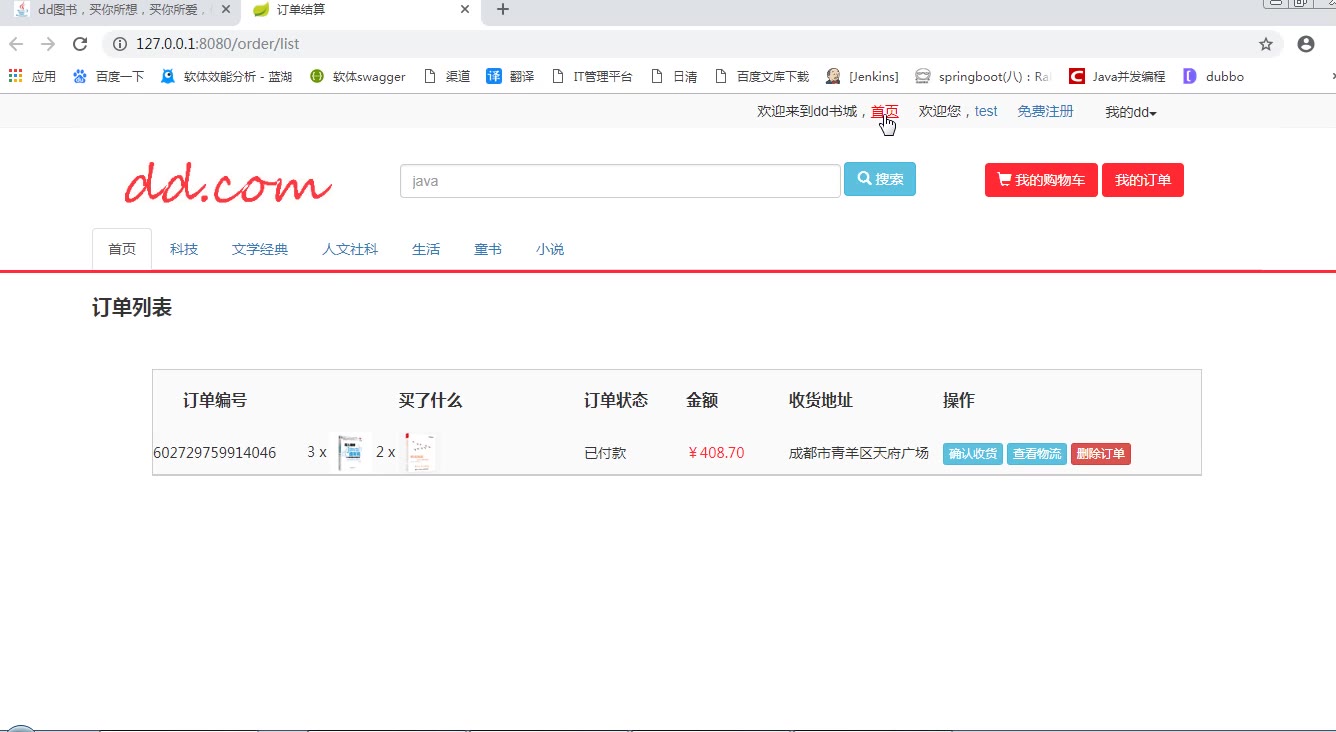1336x732 pixels.
Task: Open 我的订单 button
Action: (x=1142, y=180)
